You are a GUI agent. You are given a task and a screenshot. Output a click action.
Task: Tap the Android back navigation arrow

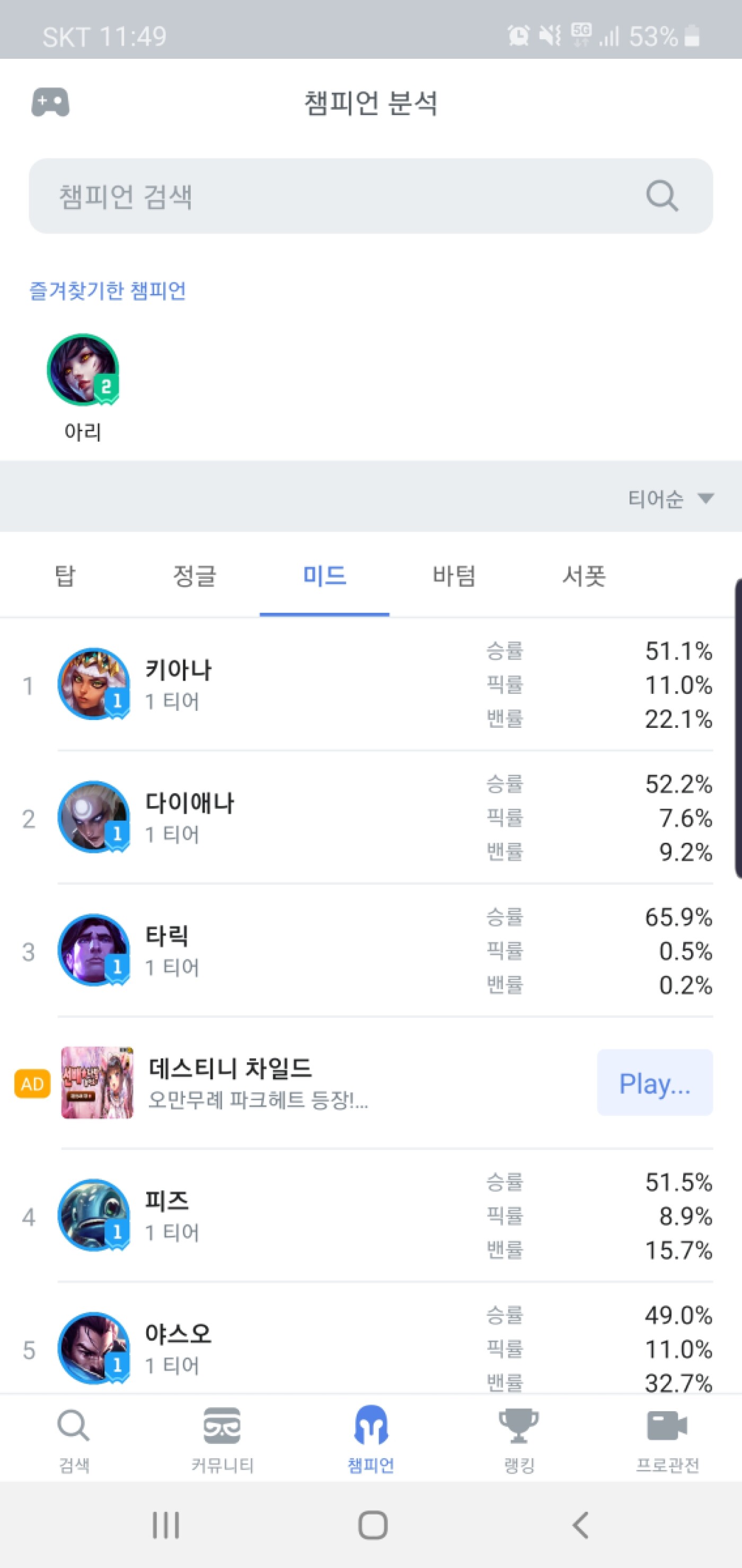point(581,1525)
